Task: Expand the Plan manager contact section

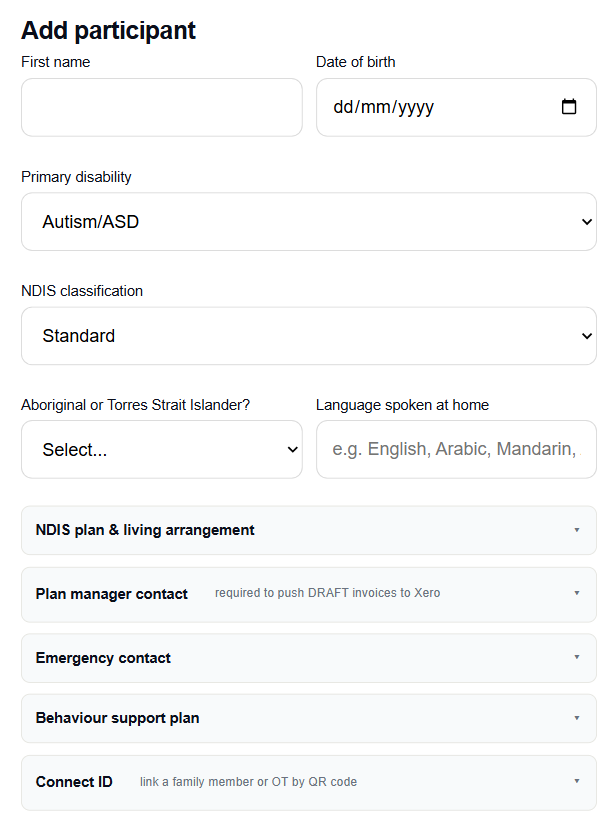Action: click(x=307, y=593)
